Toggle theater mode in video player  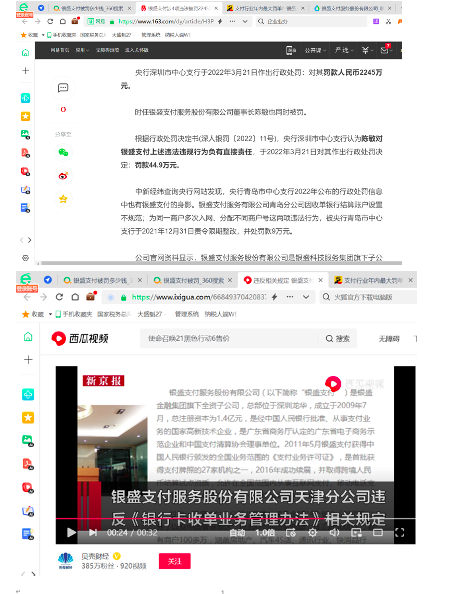click(x=378, y=532)
